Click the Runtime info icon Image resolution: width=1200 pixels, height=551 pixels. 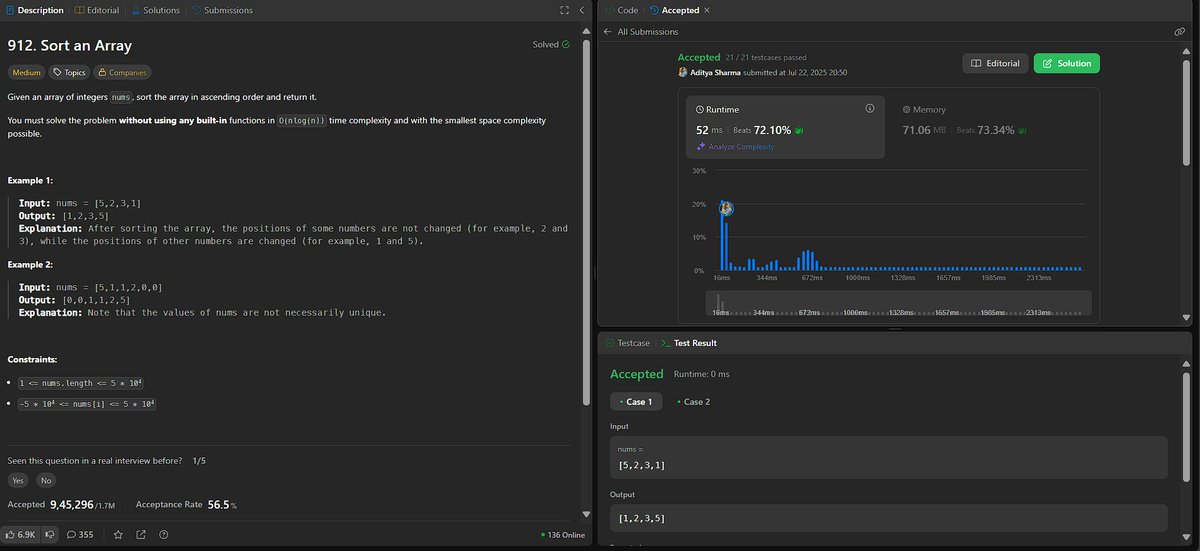click(869, 108)
